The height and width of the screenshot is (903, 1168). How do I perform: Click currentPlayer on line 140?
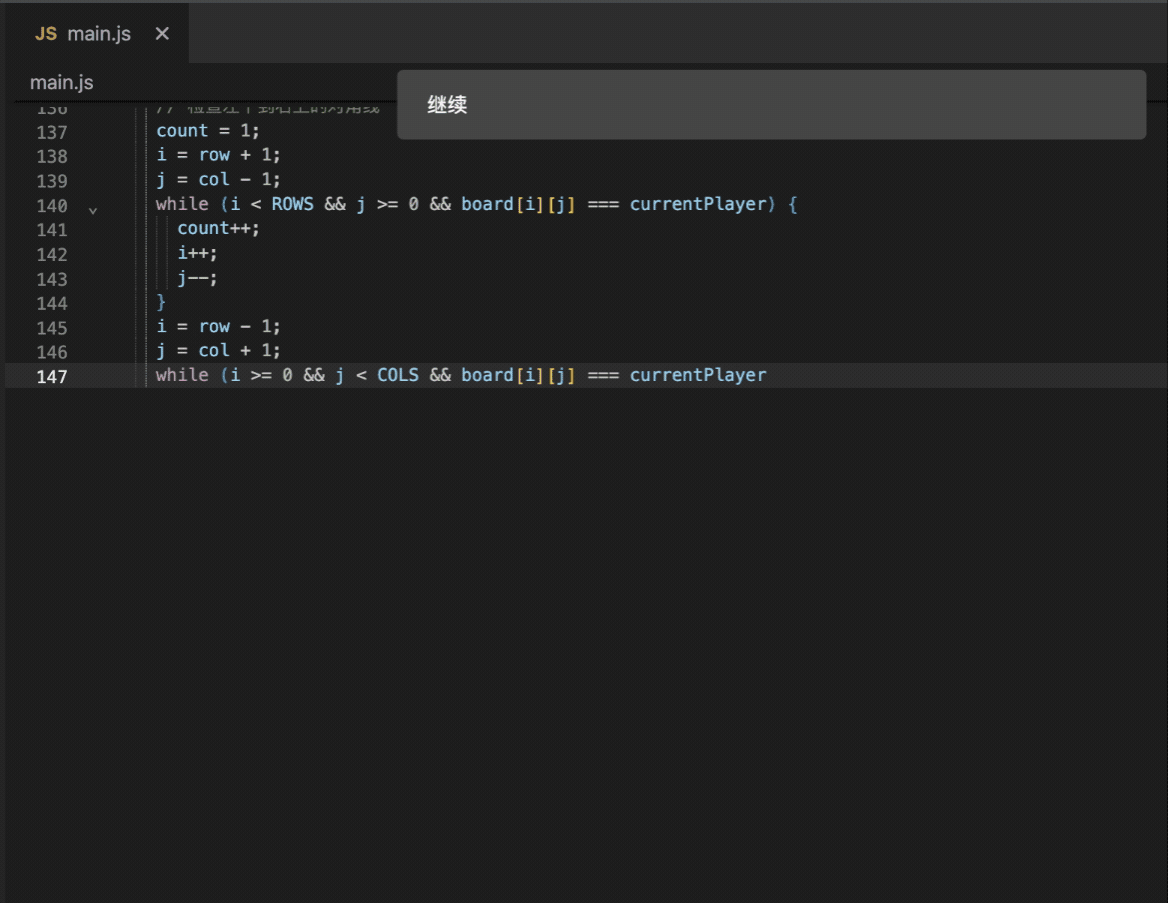[x=698, y=204]
